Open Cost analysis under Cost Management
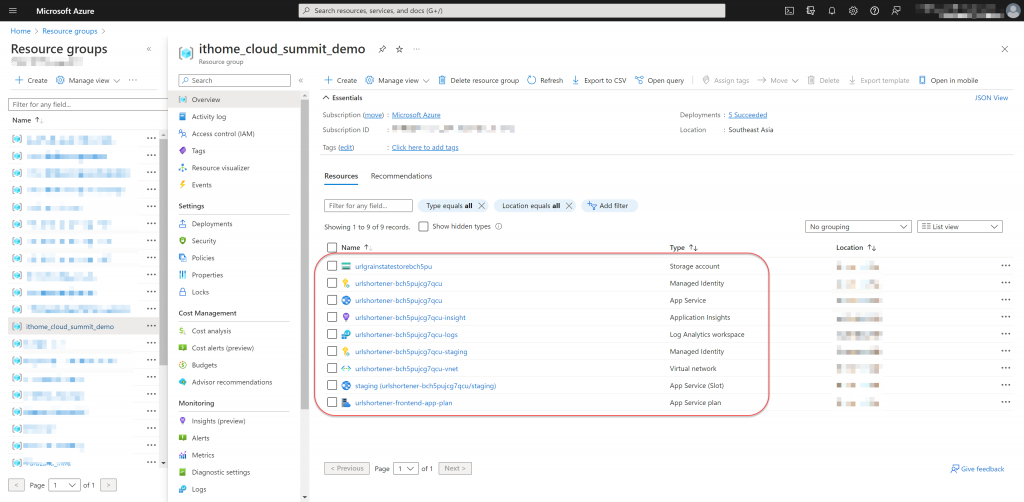The image size is (1024, 502). pos(211,331)
